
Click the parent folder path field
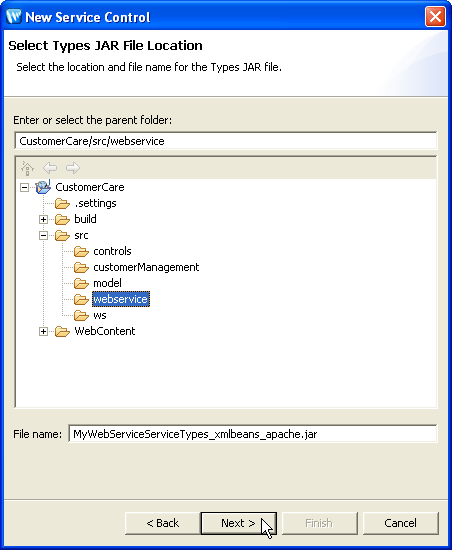click(226, 141)
